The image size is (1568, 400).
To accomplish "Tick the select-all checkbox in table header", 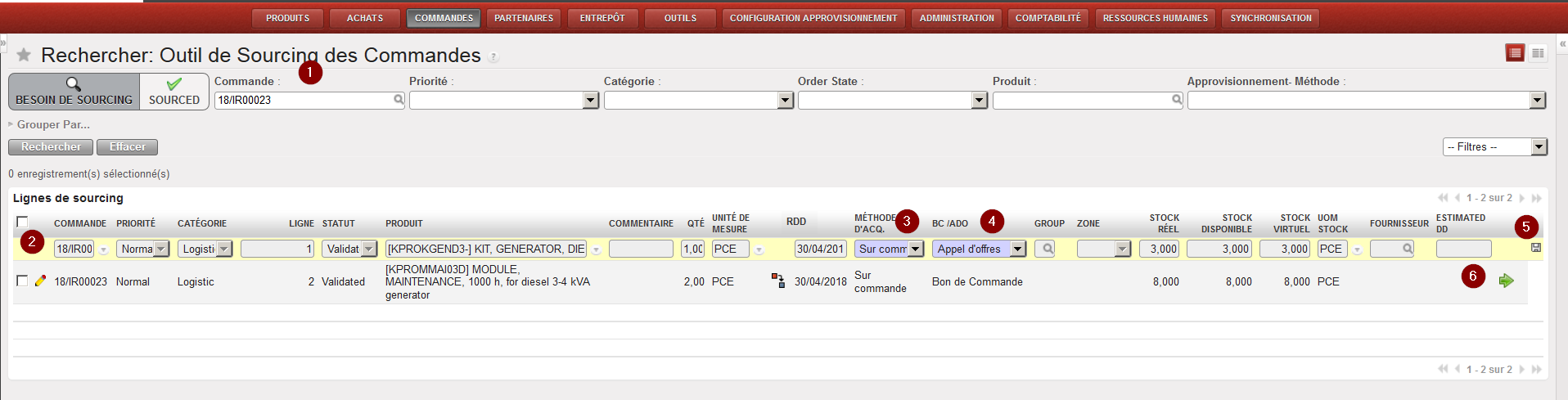I will tap(22, 222).
